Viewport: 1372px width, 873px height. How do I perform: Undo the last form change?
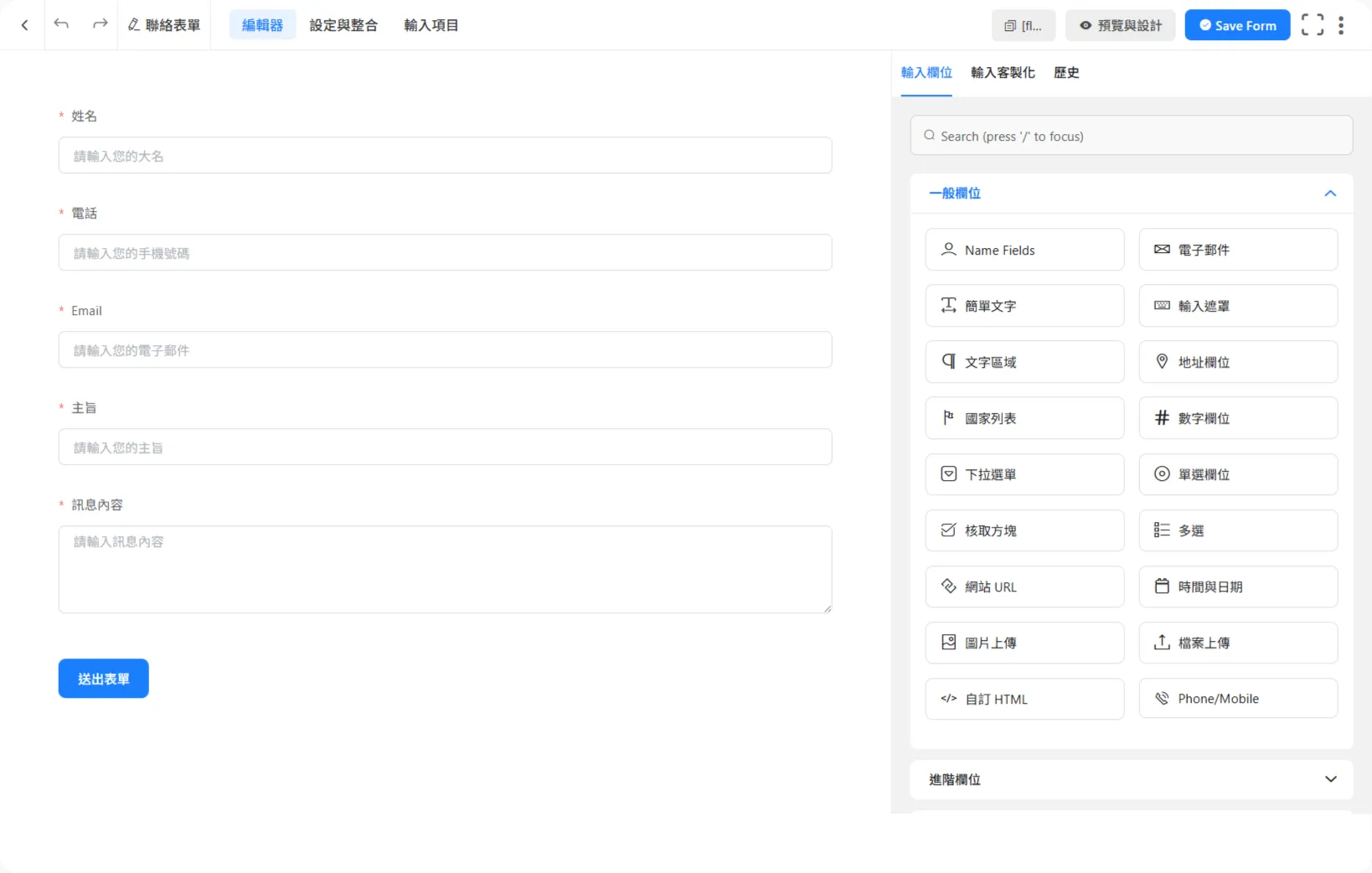click(61, 24)
